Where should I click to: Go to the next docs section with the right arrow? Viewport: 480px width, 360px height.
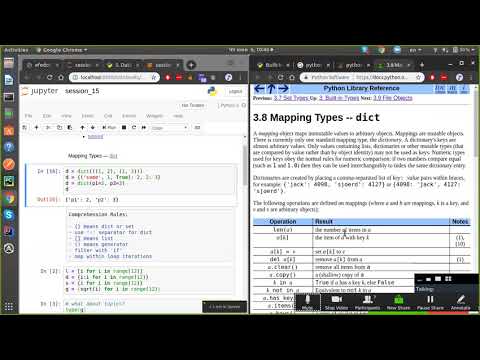point(283,89)
